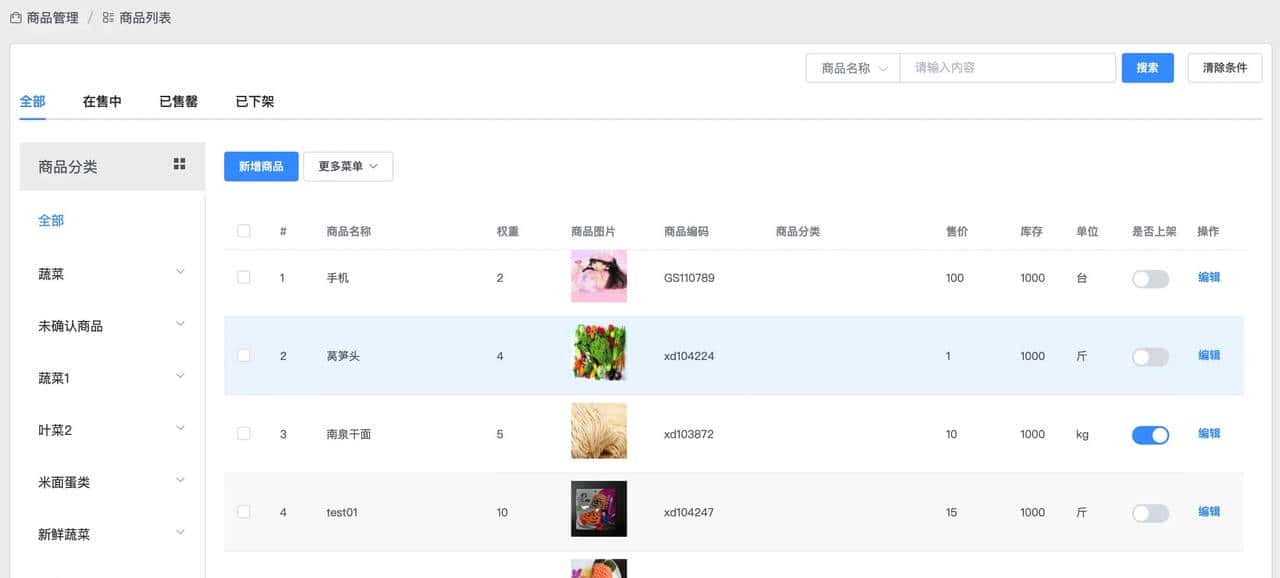Click the 商品列表 breadcrumb list icon
1280x578 pixels.
coord(108,18)
